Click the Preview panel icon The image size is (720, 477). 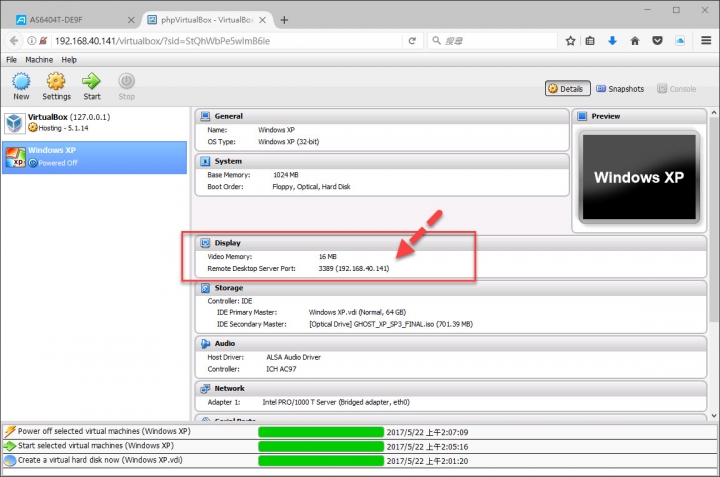pyautogui.click(x=582, y=116)
